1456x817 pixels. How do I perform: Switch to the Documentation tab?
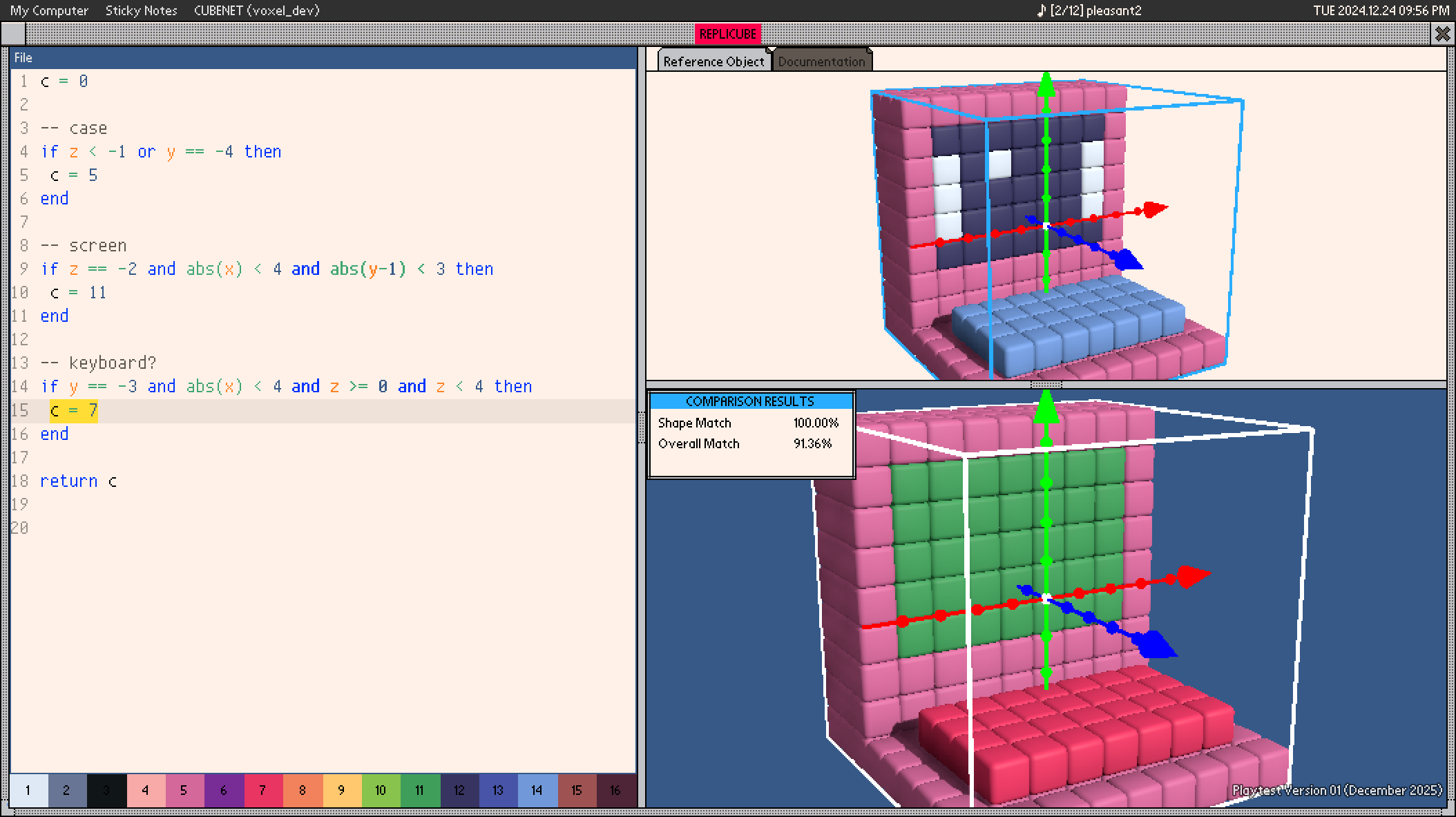(821, 61)
